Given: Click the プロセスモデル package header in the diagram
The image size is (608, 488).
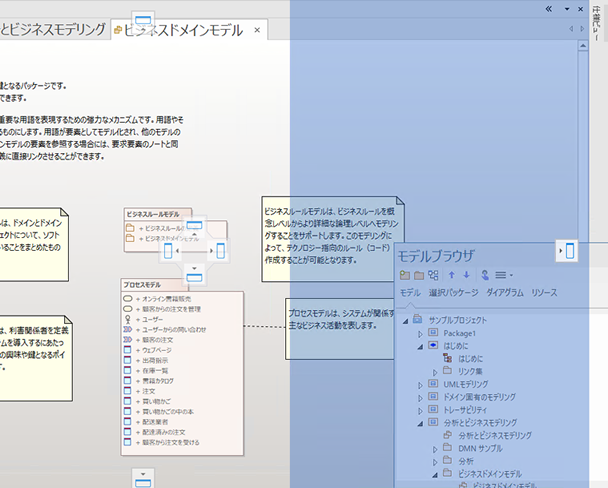Looking at the screenshot, I should (x=154, y=285).
